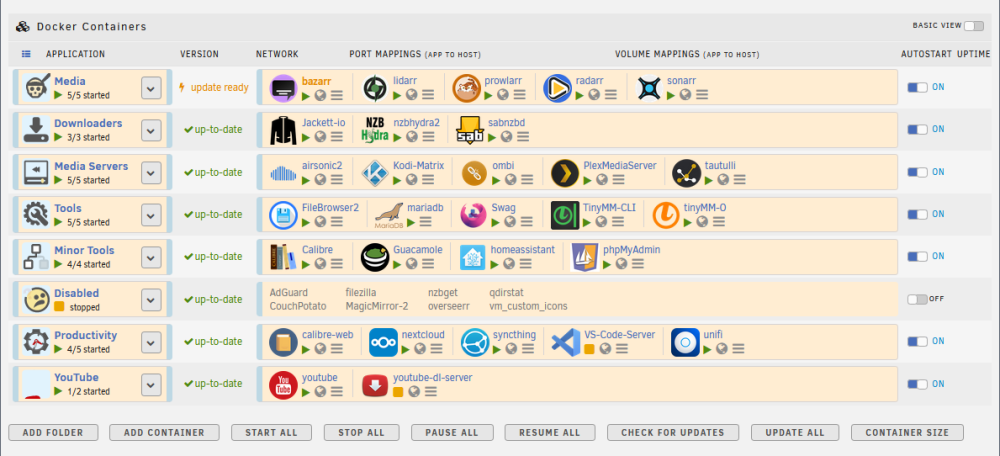This screenshot has width=1000, height=456.
Task: Toggle autostart for Downloaders folder
Action: pos(918,129)
